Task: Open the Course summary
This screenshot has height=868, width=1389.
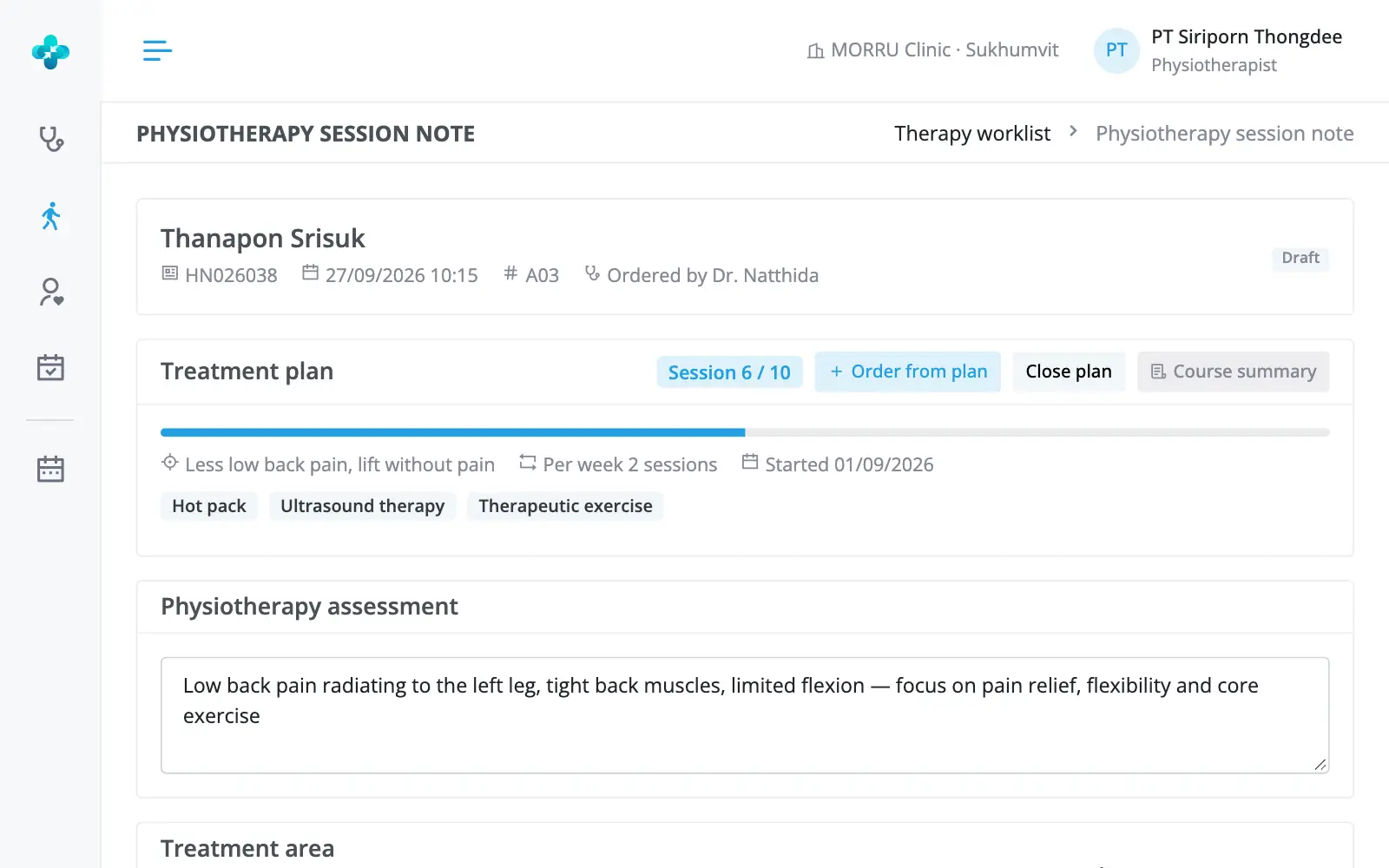Action: 1233,372
